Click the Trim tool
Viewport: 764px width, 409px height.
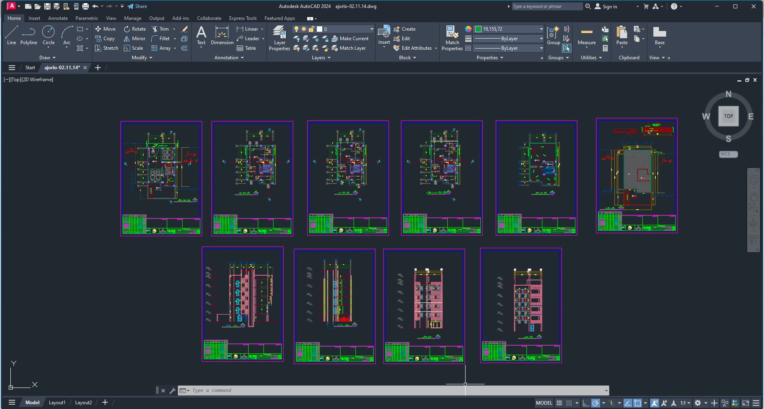[x=160, y=29]
